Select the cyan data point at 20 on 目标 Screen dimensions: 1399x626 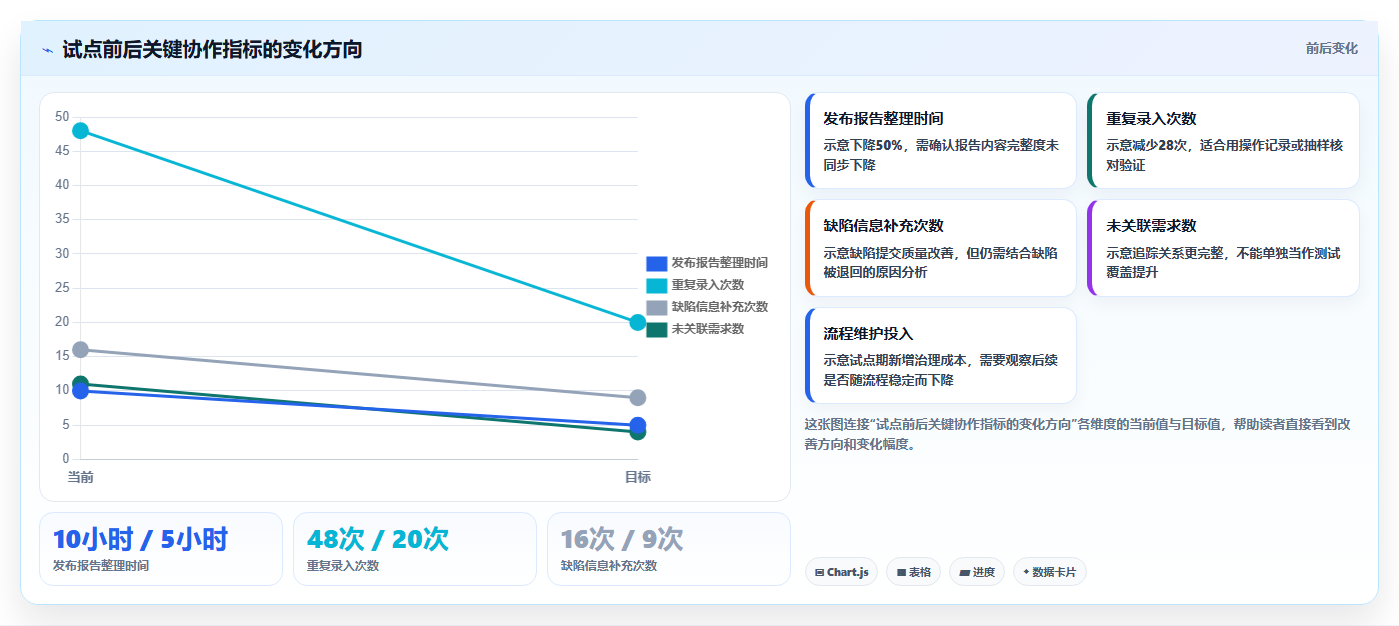point(638,322)
